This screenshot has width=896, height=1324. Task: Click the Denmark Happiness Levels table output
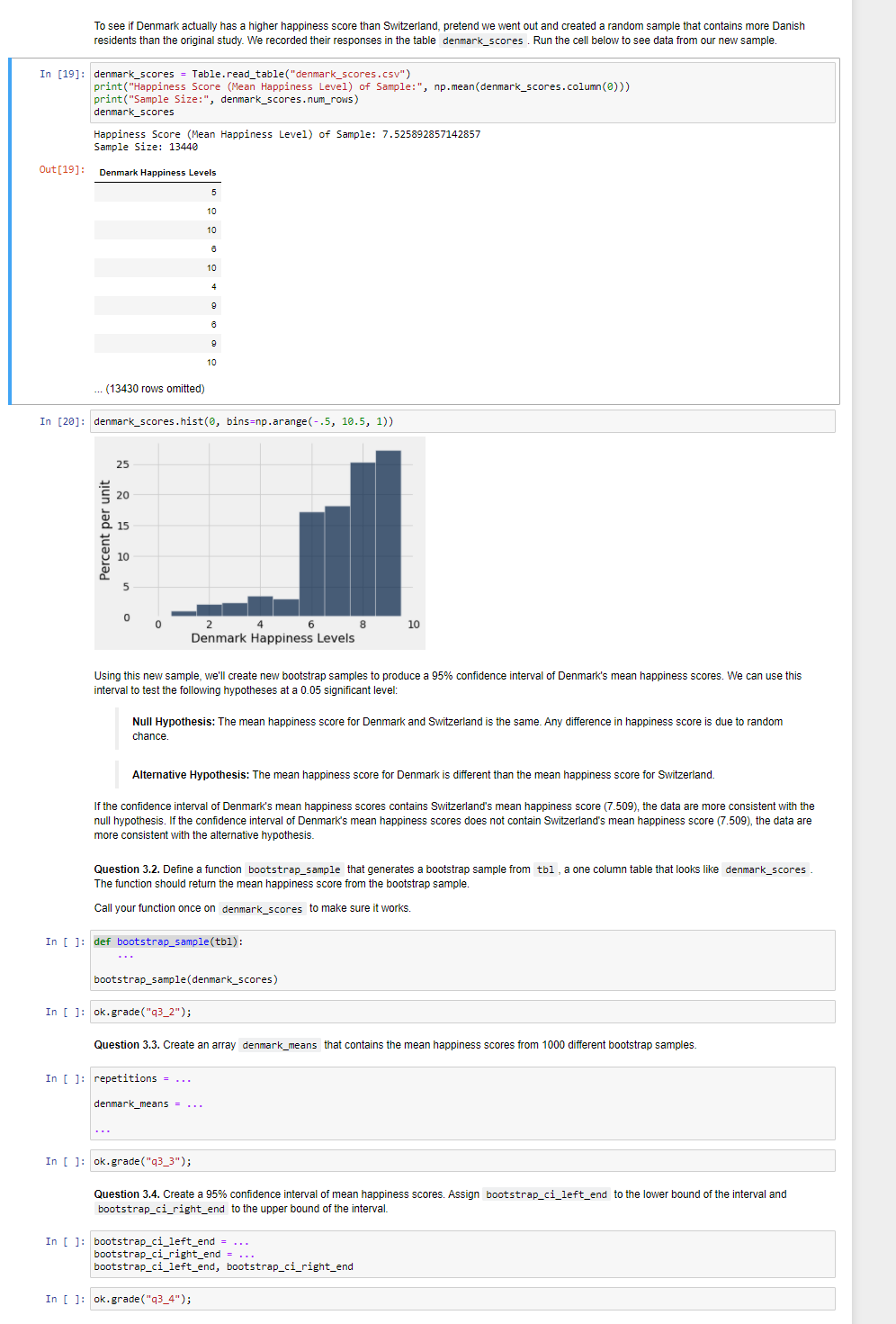(157, 266)
